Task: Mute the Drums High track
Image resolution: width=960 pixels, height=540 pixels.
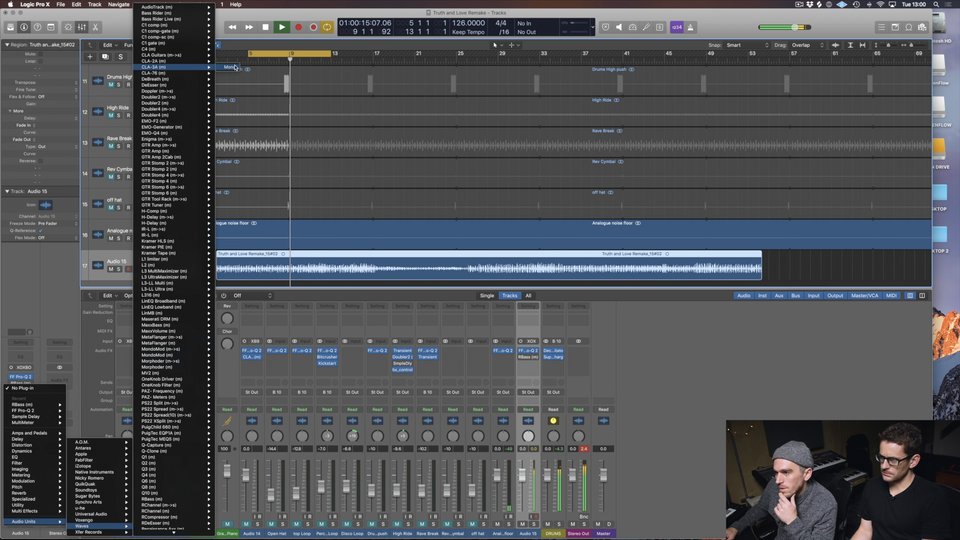Action: click(x=111, y=84)
